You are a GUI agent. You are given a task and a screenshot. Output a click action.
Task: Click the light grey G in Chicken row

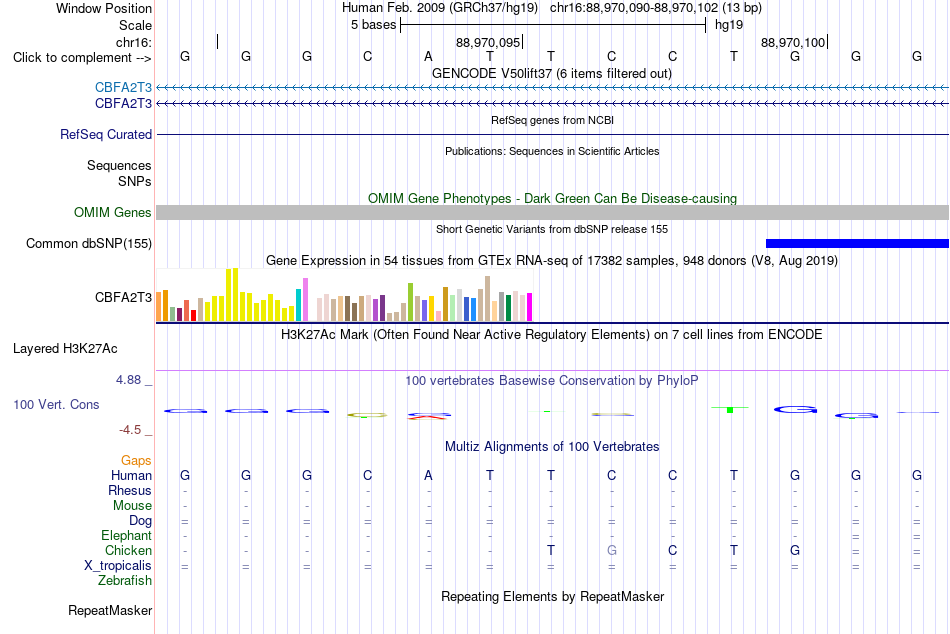(612, 550)
